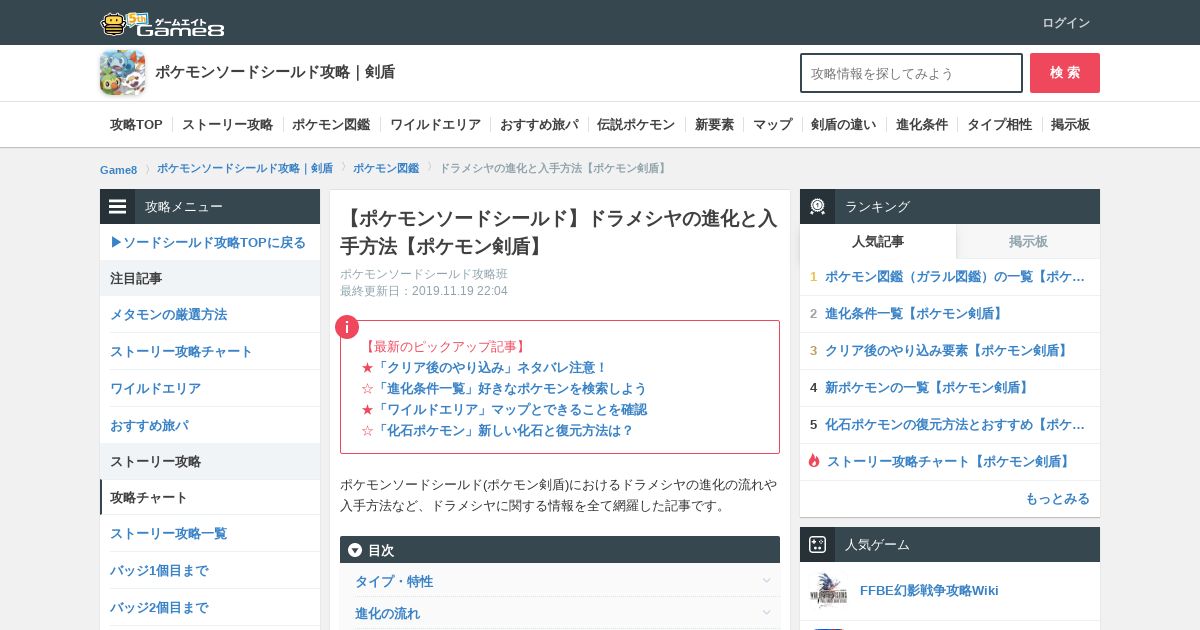
Task: Open rank 5 化石ポケモンの復元方法 article
Action: click(955, 424)
